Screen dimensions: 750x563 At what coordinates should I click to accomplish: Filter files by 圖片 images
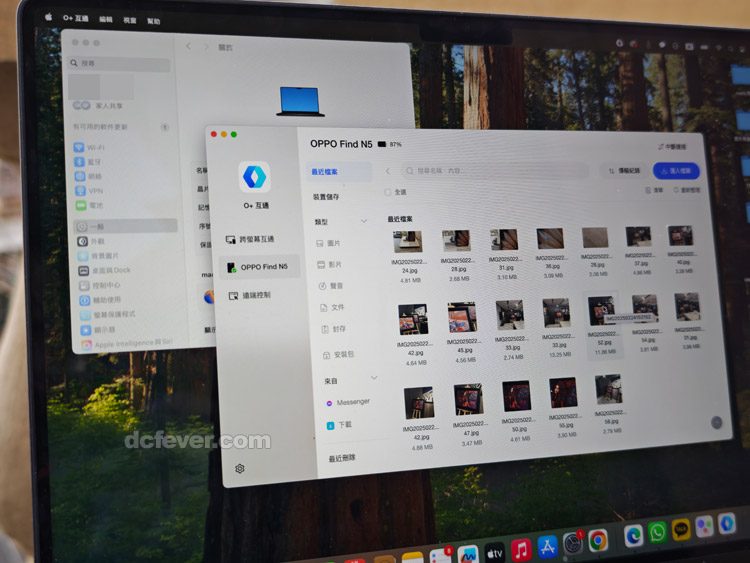329,243
